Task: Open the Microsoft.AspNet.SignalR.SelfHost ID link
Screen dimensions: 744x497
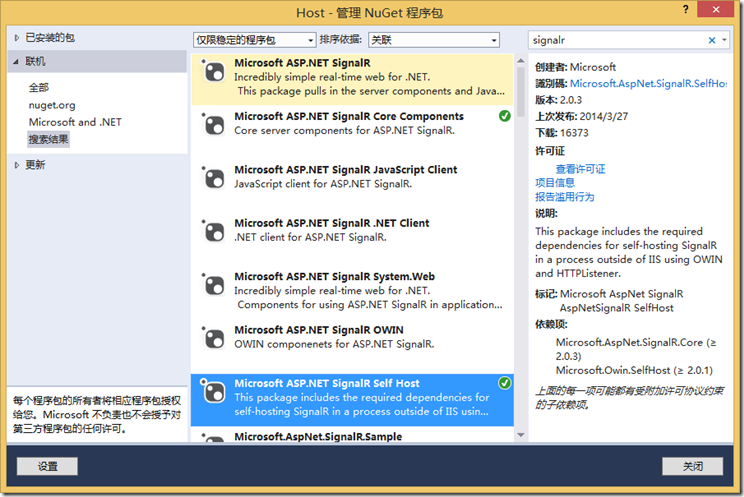Action: tap(648, 84)
